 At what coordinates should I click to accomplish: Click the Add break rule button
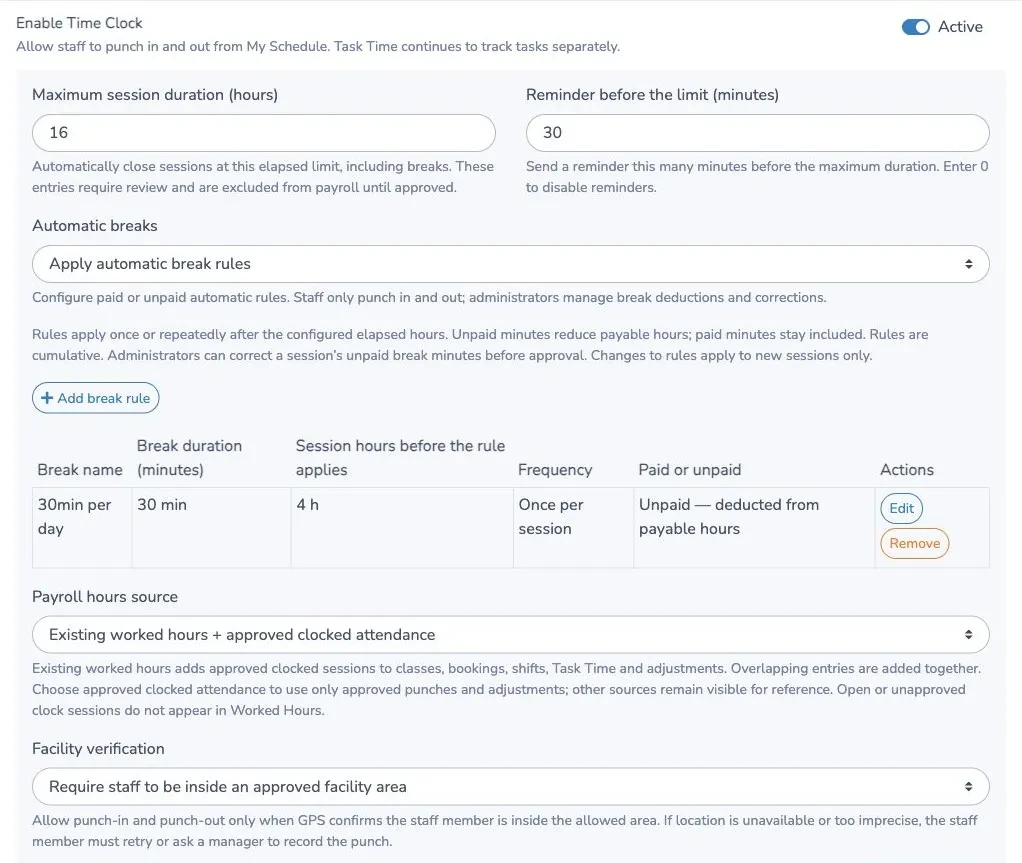[x=96, y=398]
